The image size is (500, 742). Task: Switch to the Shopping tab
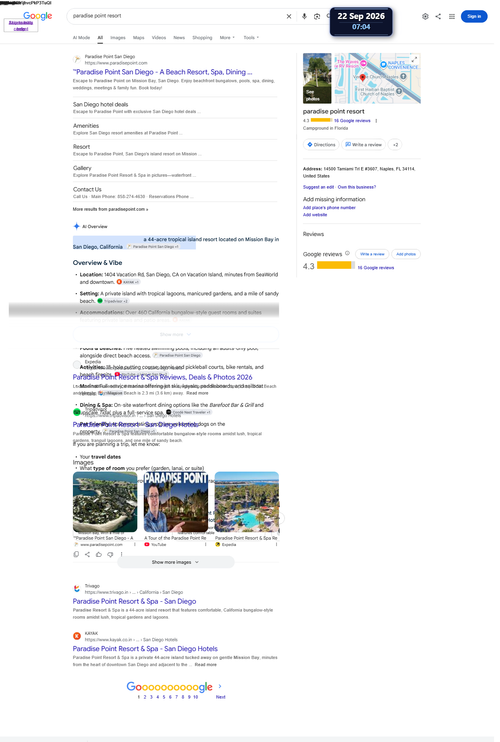coord(202,37)
